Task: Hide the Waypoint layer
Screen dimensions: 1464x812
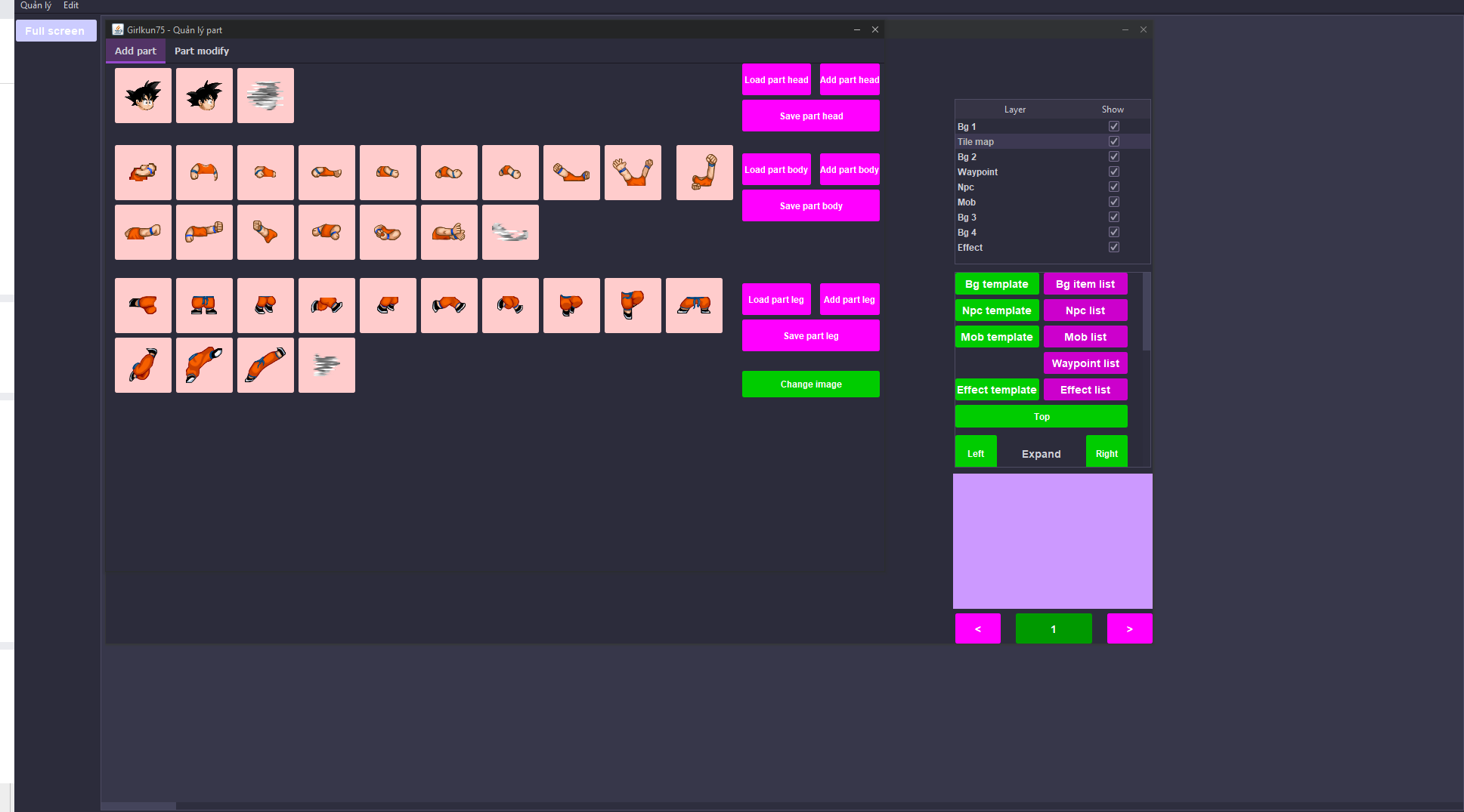Action: click(1113, 172)
